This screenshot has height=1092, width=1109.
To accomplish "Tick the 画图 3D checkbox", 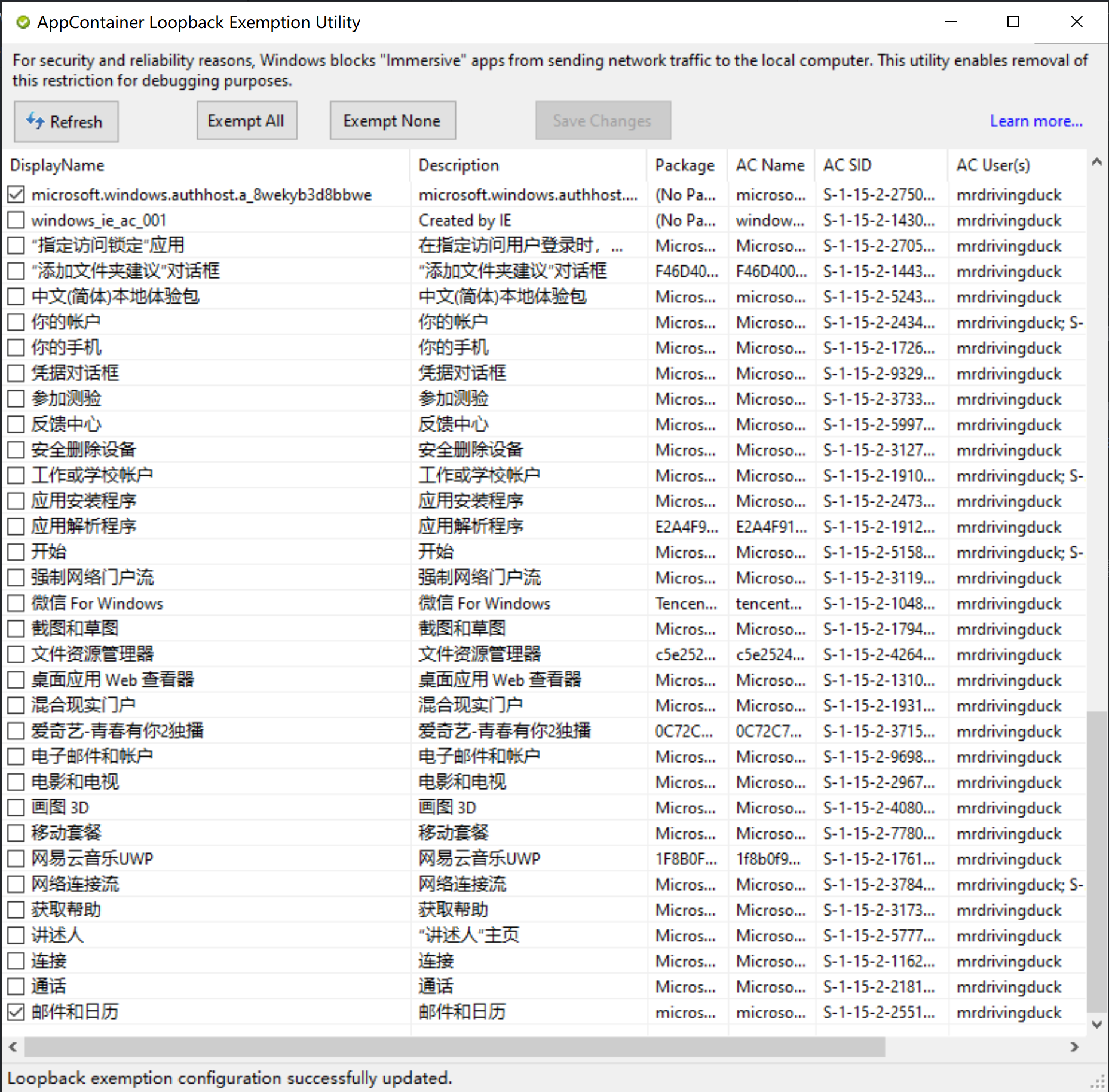I will click(16, 807).
